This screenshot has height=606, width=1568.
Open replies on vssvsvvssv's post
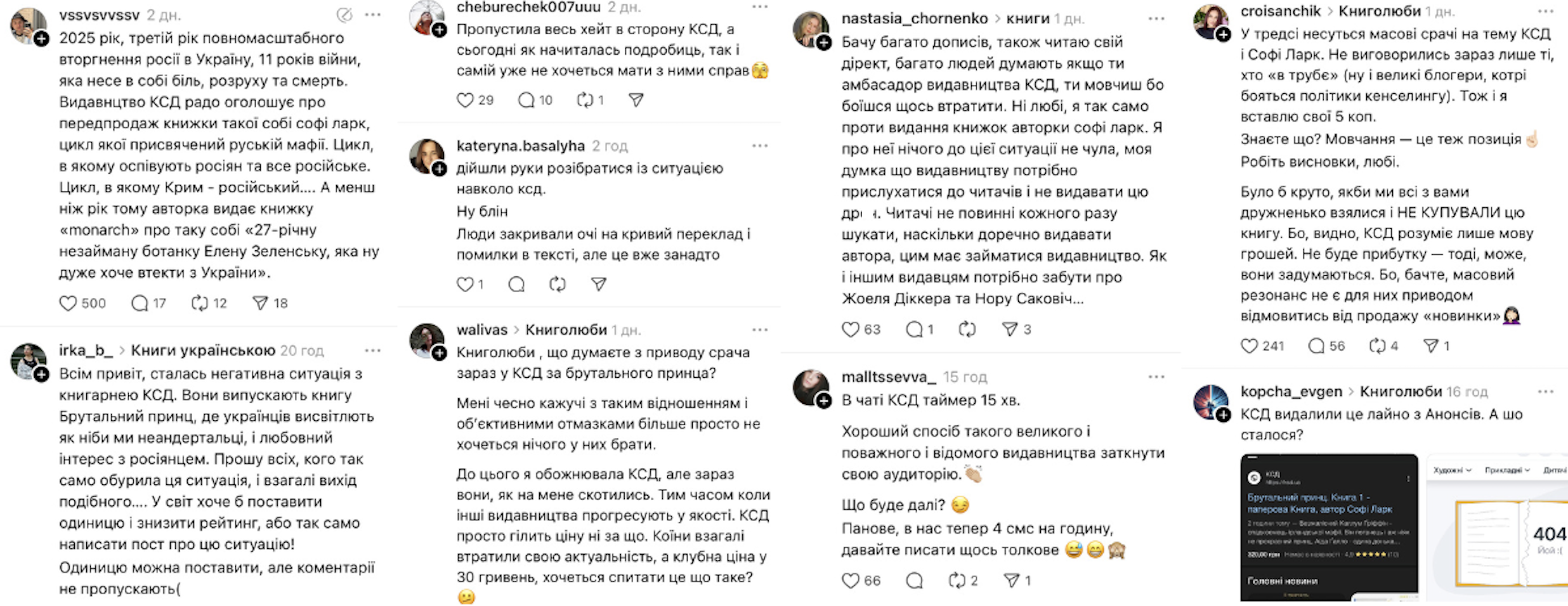click(140, 304)
